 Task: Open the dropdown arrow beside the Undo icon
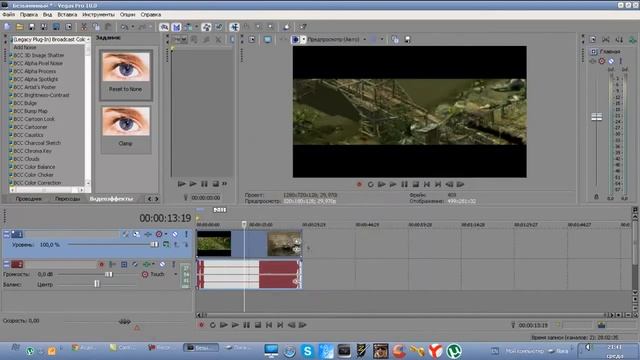coord(133,27)
